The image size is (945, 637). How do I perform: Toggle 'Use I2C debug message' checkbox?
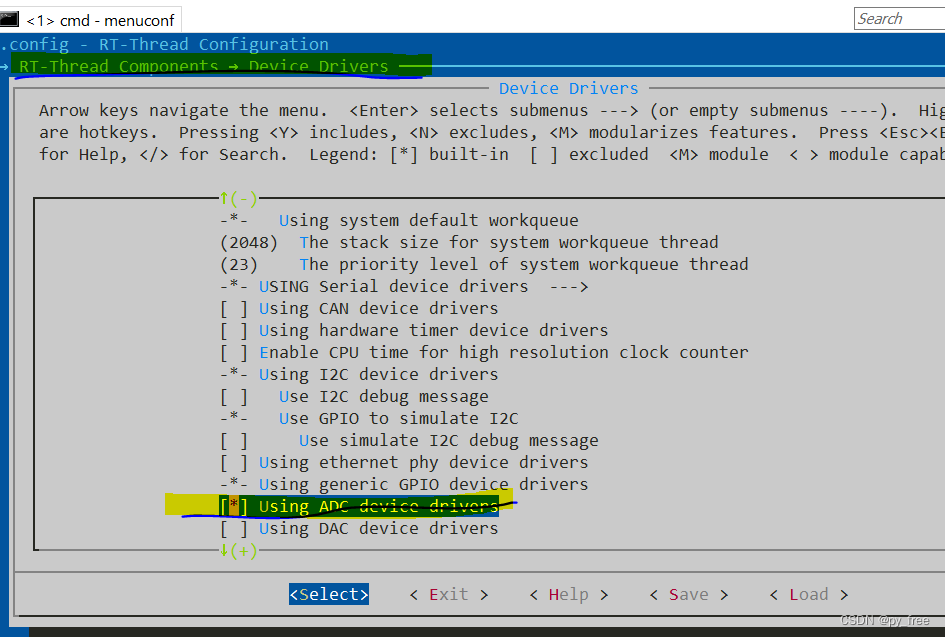(x=234, y=397)
